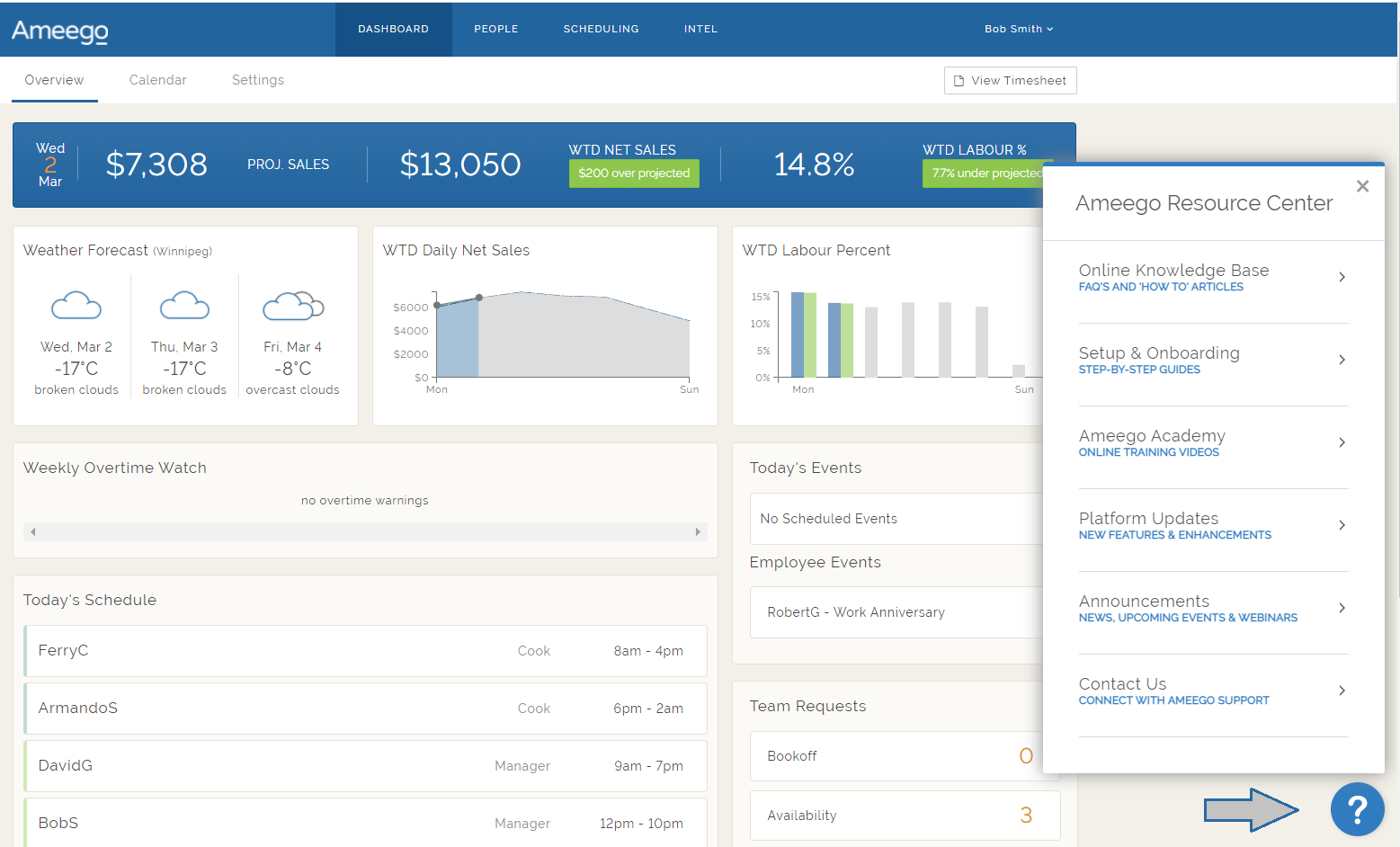This screenshot has width=1400, height=847.
Task: Expand Online Knowledge Base chevron
Action: pos(1341,277)
